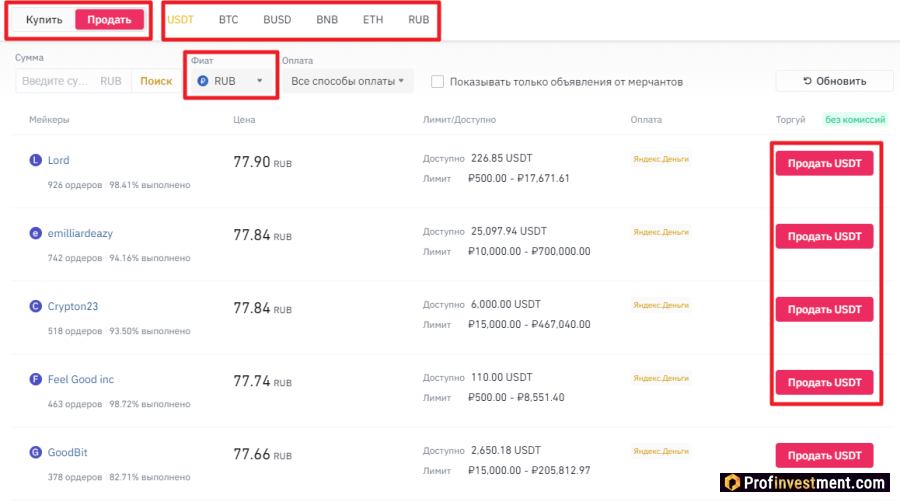Click available amount 25,097.94 USDT
Viewport: 900px width, 502px height.
[509, 231]
